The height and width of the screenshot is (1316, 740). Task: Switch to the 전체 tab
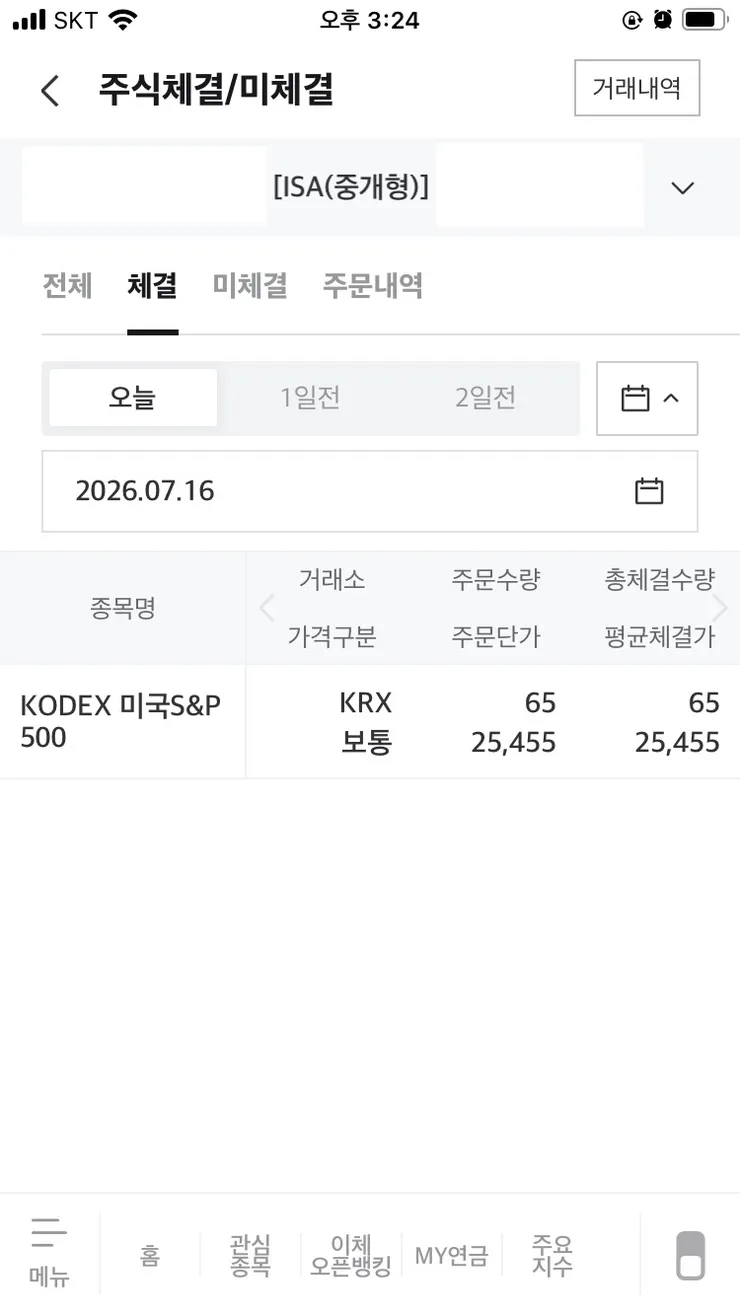click(67, 286)
